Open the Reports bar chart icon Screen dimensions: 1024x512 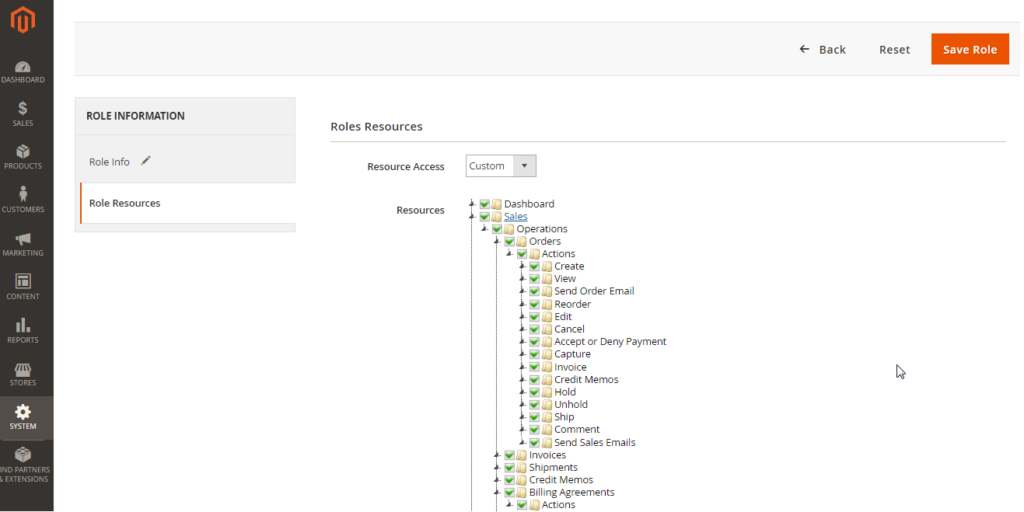pyautogui.click(x=23, y=325)
